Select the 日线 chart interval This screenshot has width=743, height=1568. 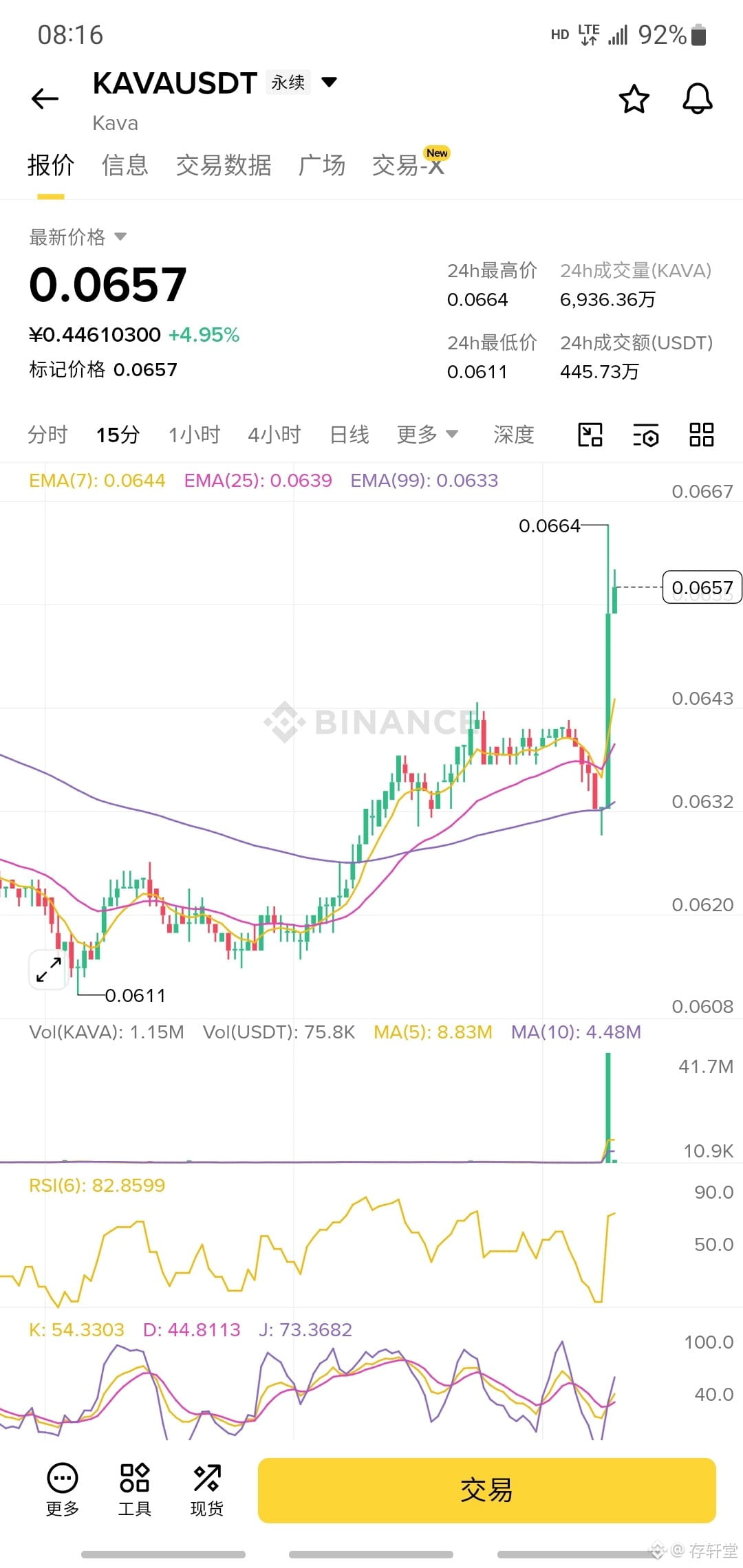point(349,435)
